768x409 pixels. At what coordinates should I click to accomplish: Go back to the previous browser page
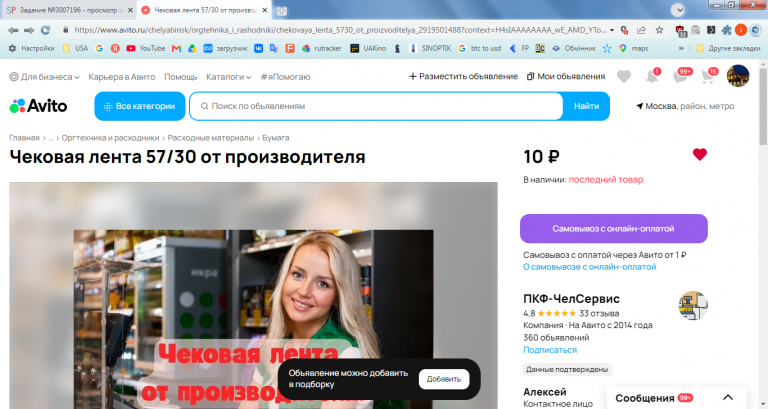pos(13,30)
